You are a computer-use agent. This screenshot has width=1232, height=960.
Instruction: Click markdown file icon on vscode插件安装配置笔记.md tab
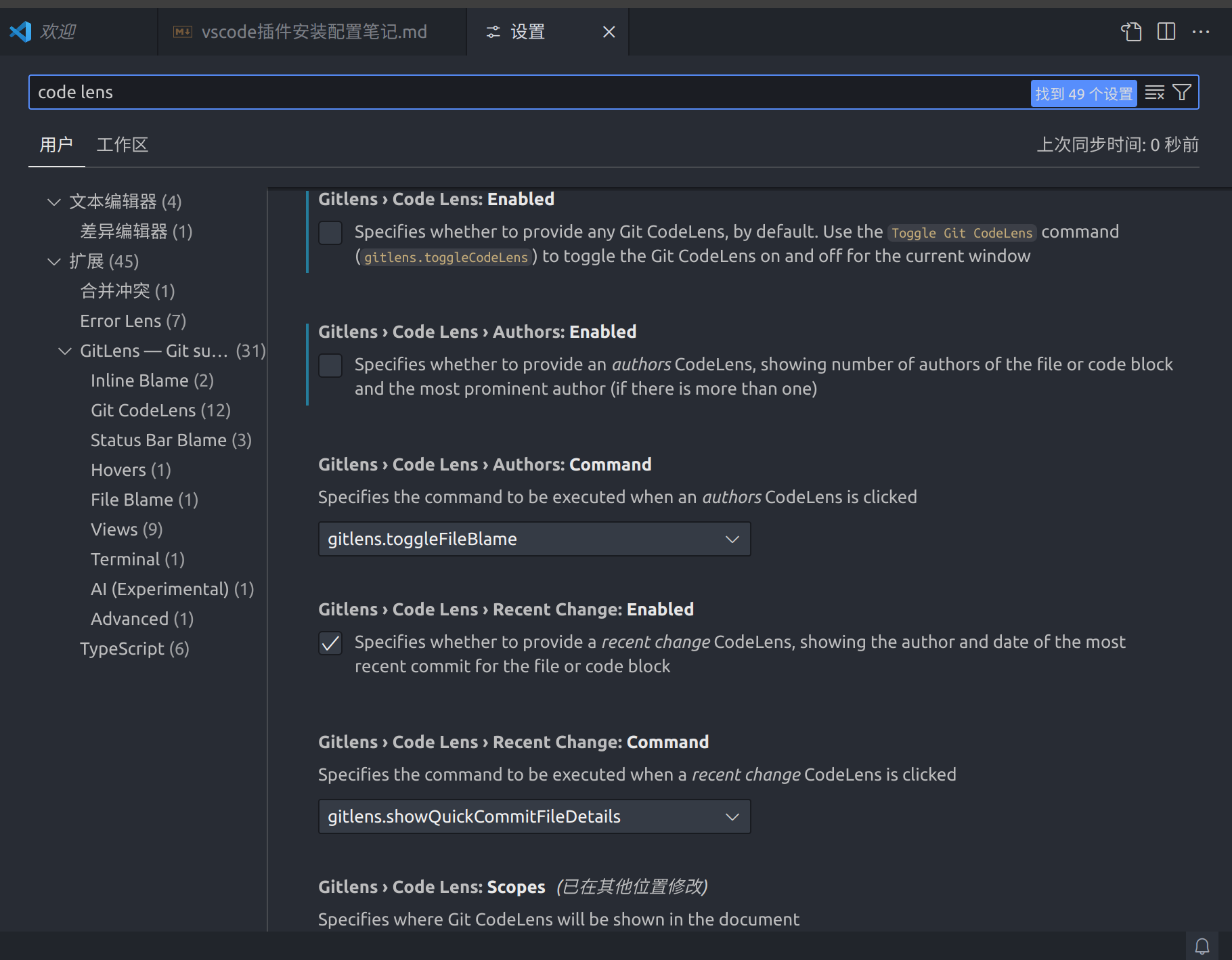pyautogui.click(x=183, y=32)
